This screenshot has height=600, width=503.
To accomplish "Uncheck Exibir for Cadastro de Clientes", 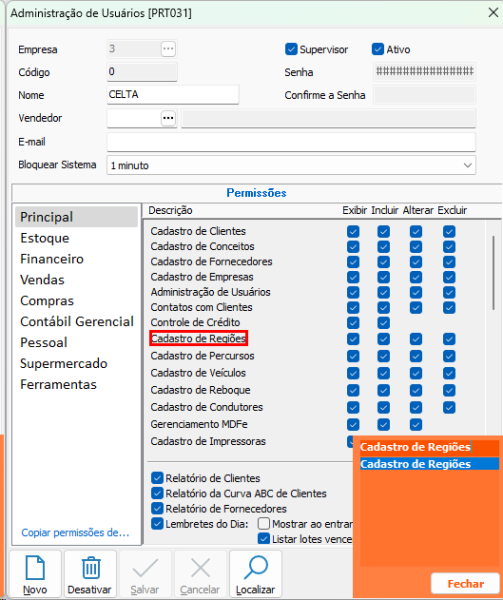I will click(x=353, y=231).
